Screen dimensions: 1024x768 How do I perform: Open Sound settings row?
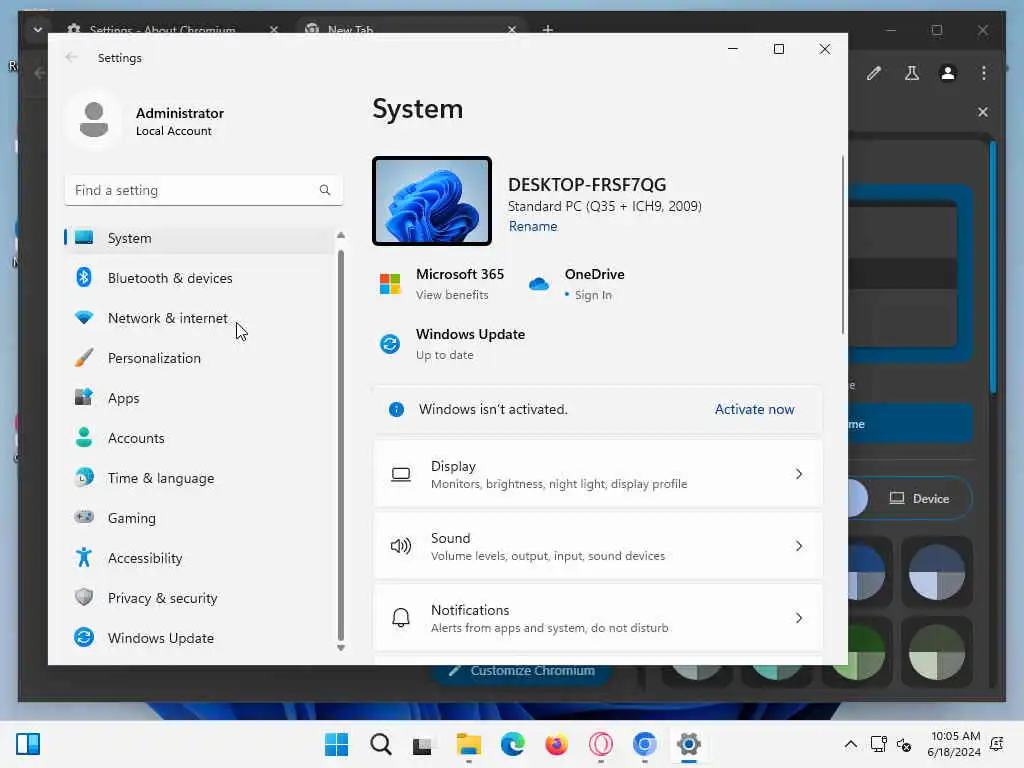pos(598,546)
